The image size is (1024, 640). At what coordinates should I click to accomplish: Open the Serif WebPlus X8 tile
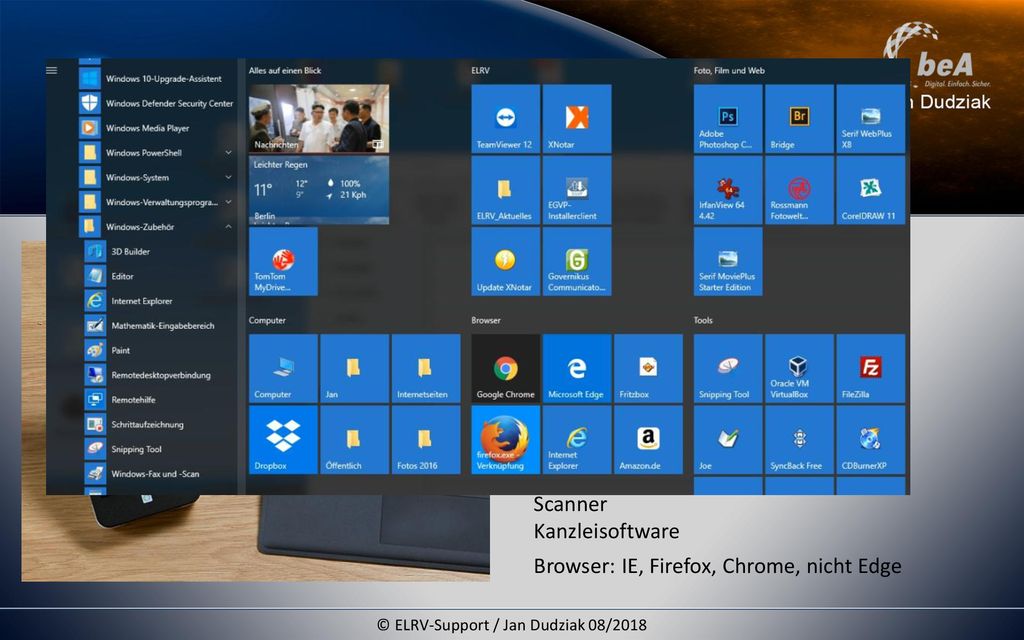871,119
